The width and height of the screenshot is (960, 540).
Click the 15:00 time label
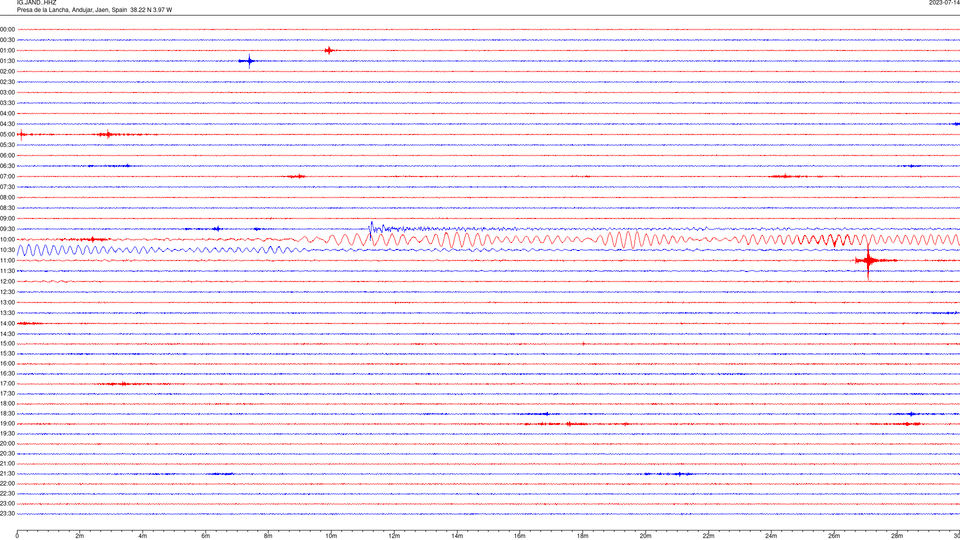pos(7,343)
